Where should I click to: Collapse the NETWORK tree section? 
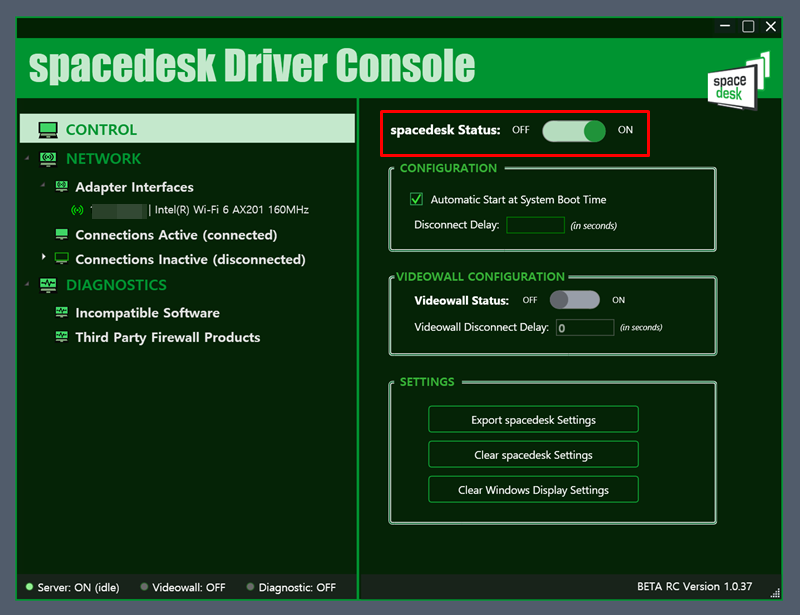[27, 159]
